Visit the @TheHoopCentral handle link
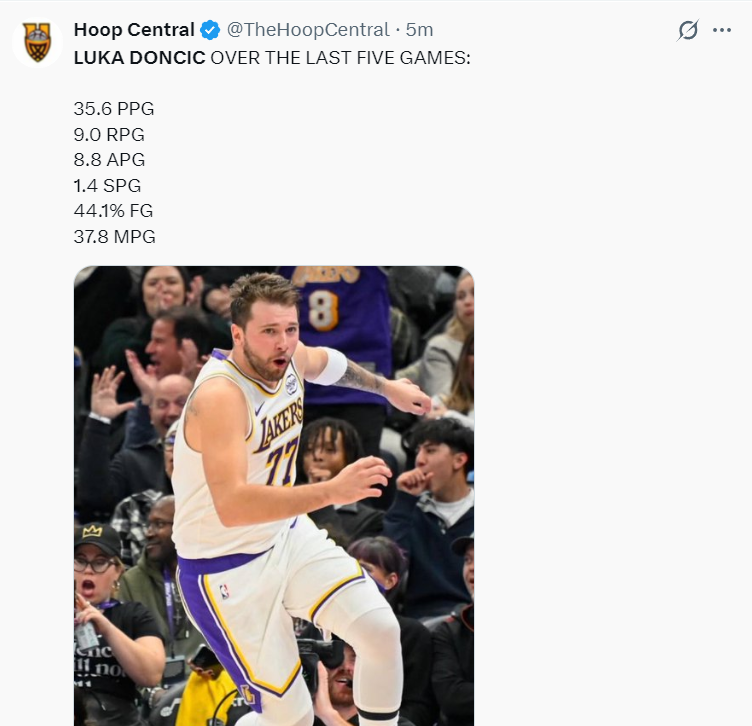The image size is (752, 726). [x=300, y=30]
